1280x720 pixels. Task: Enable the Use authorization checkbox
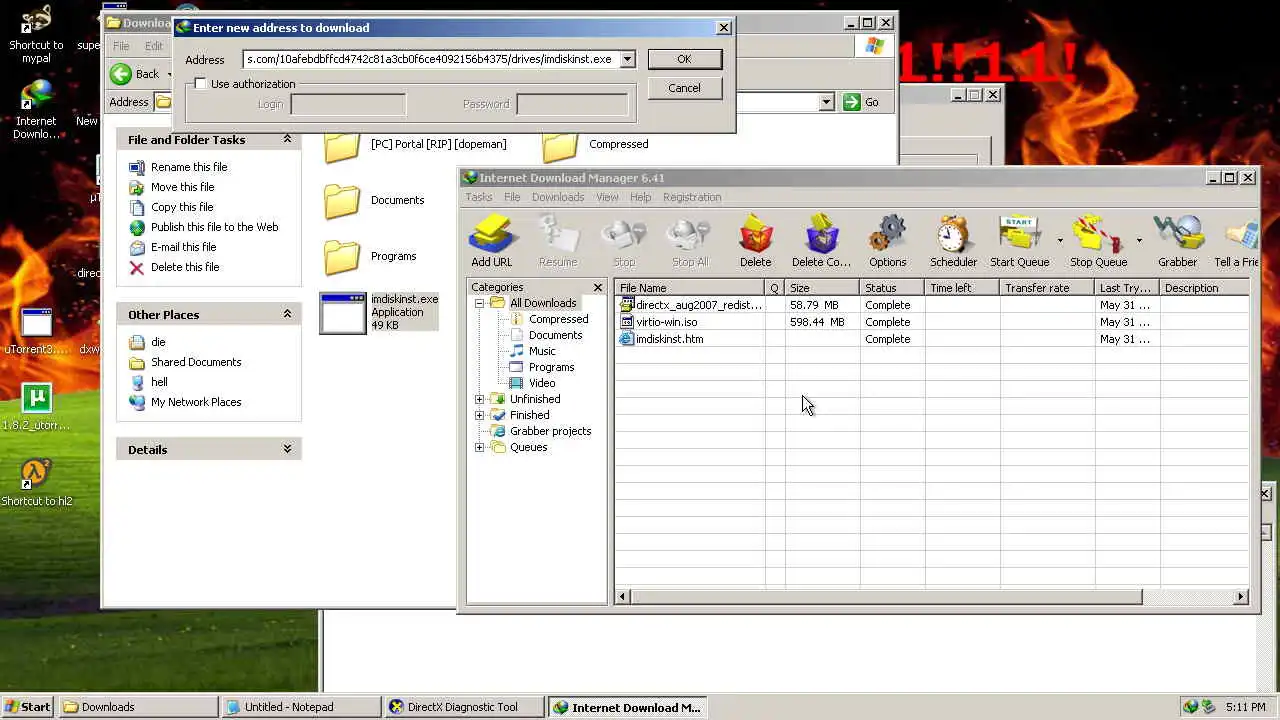200,84
